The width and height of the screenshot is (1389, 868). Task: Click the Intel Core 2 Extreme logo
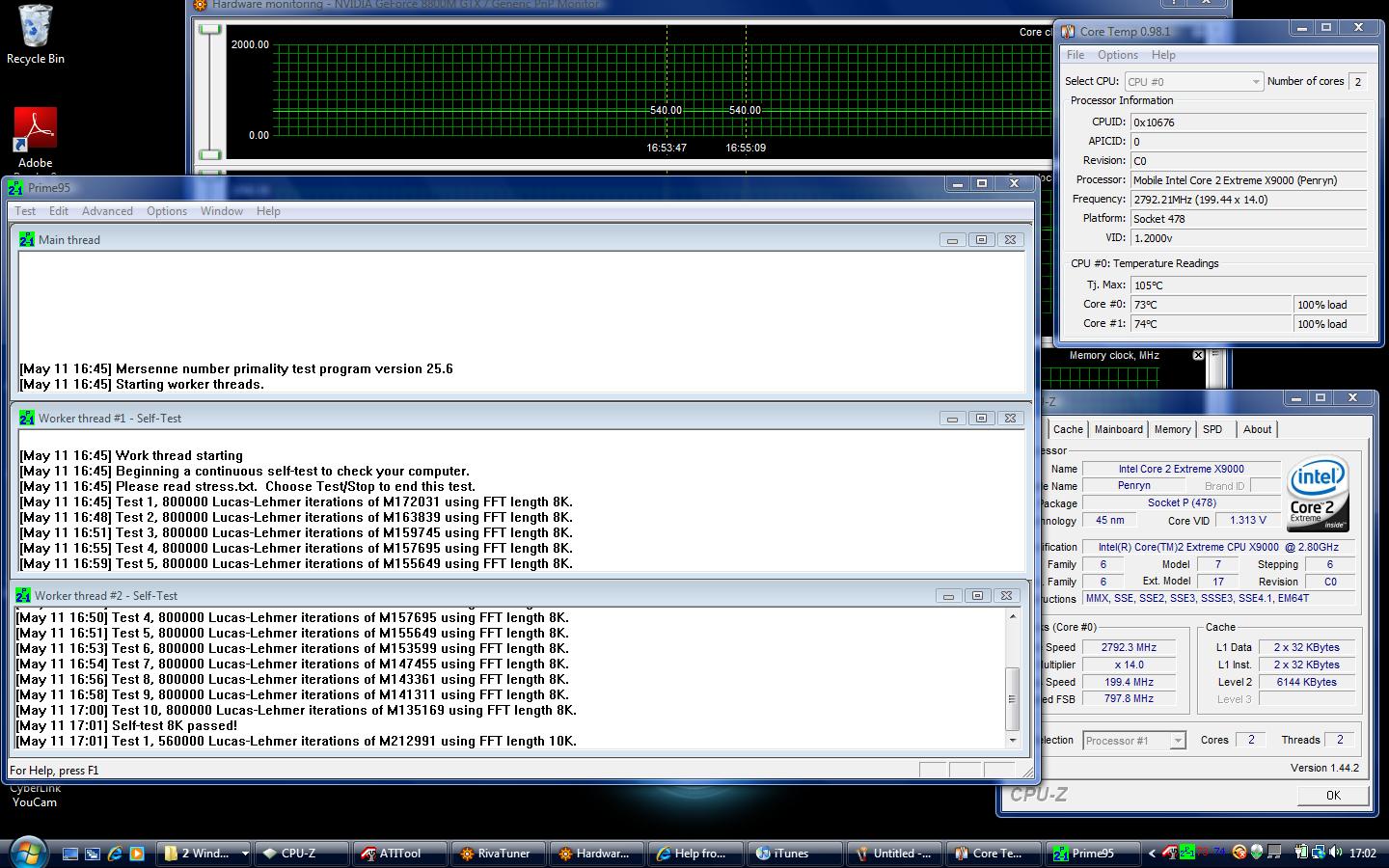coord(1317,493)
